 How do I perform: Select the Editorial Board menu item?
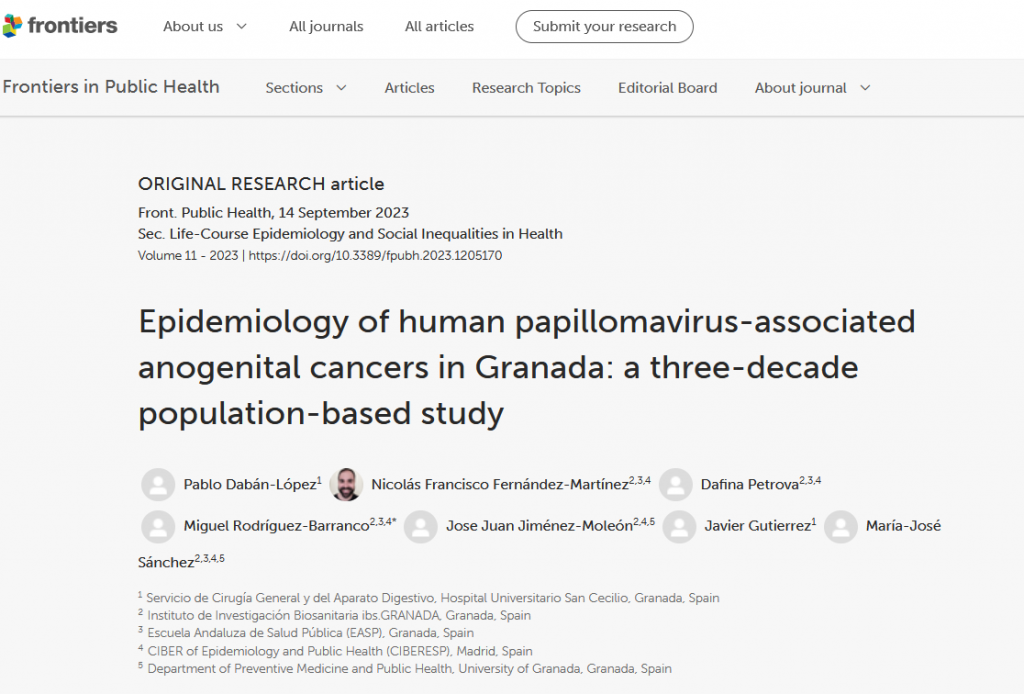click(x=667, y=88)
